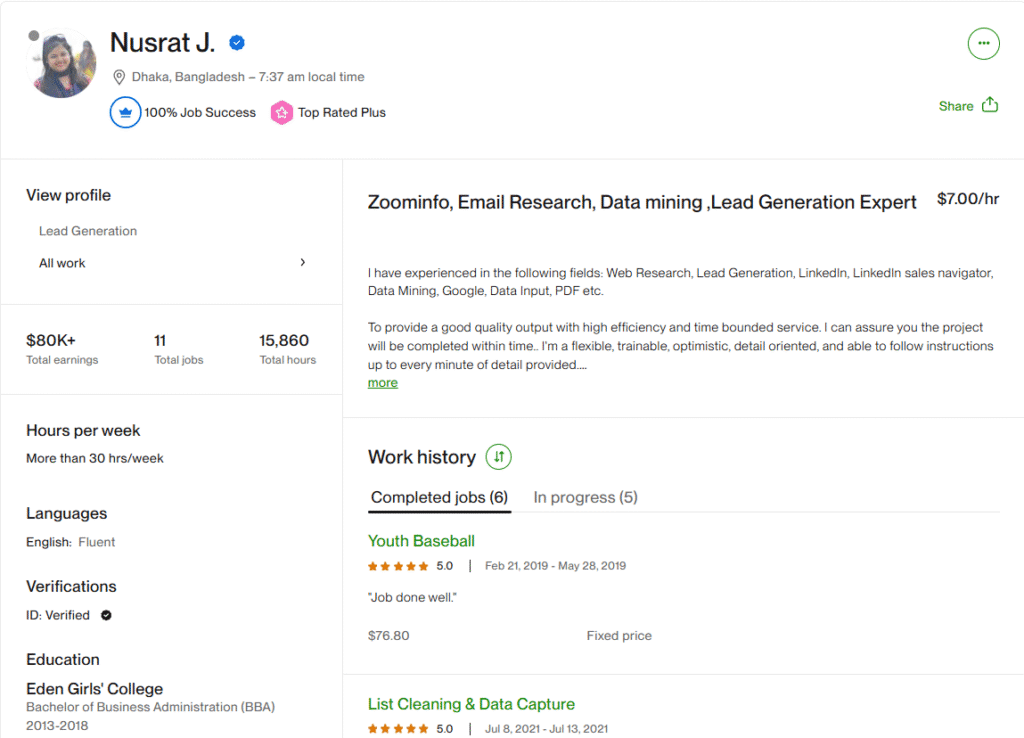Viewport: 1024px width, 738px height.
Task: Click the ID Verified checkmark icon
Action: [x=106, y=615]
